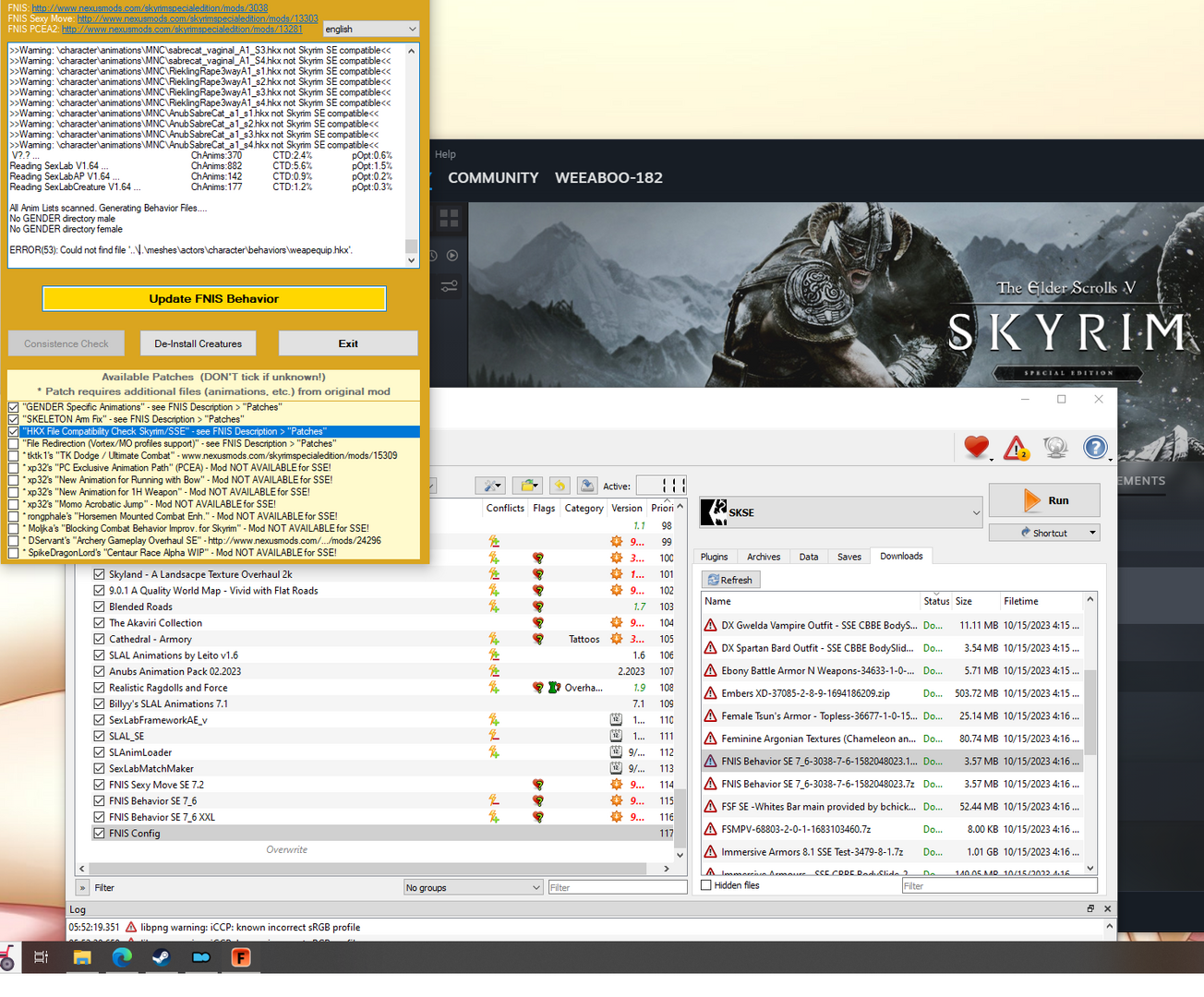
Task: Switch to the Archives tab
Action: pyautogui.click(x=764, y=557)
